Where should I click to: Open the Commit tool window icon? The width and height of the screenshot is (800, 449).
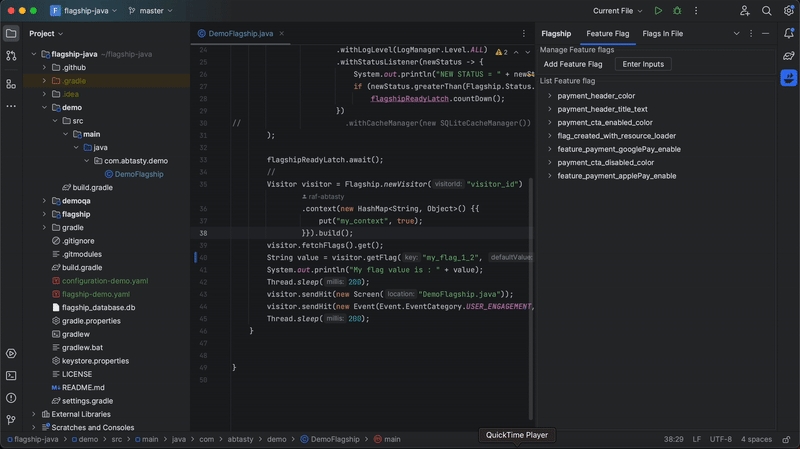(11, 56)
